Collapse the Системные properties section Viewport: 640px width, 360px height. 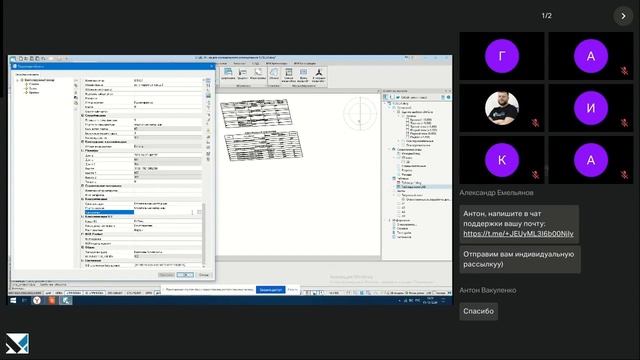pos(83,260)
